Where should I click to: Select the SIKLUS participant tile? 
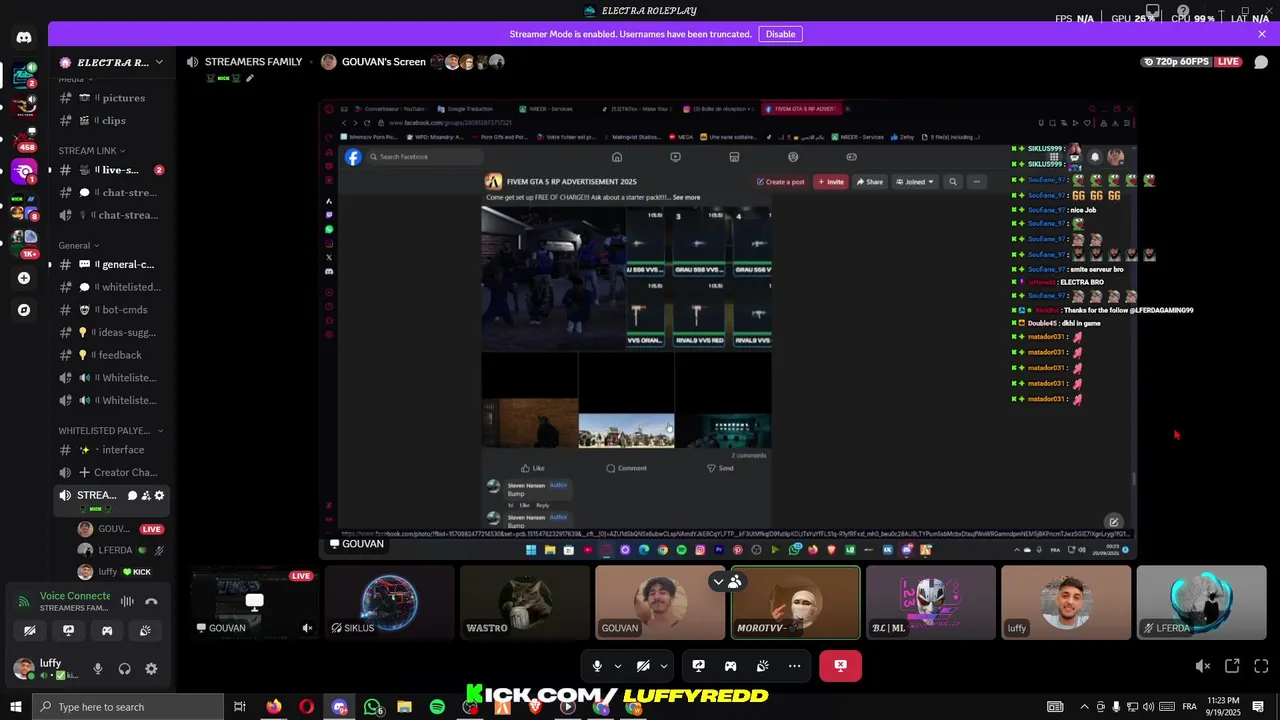point(390,602)
